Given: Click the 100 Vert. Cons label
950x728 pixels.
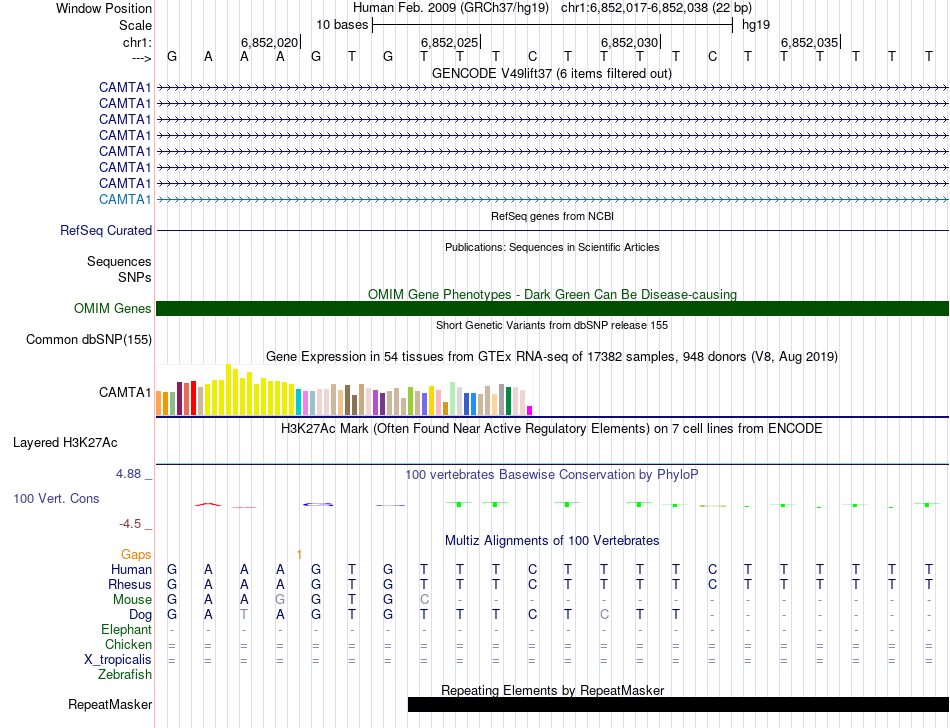Looking at the screenshot, I should click(59, 497).
